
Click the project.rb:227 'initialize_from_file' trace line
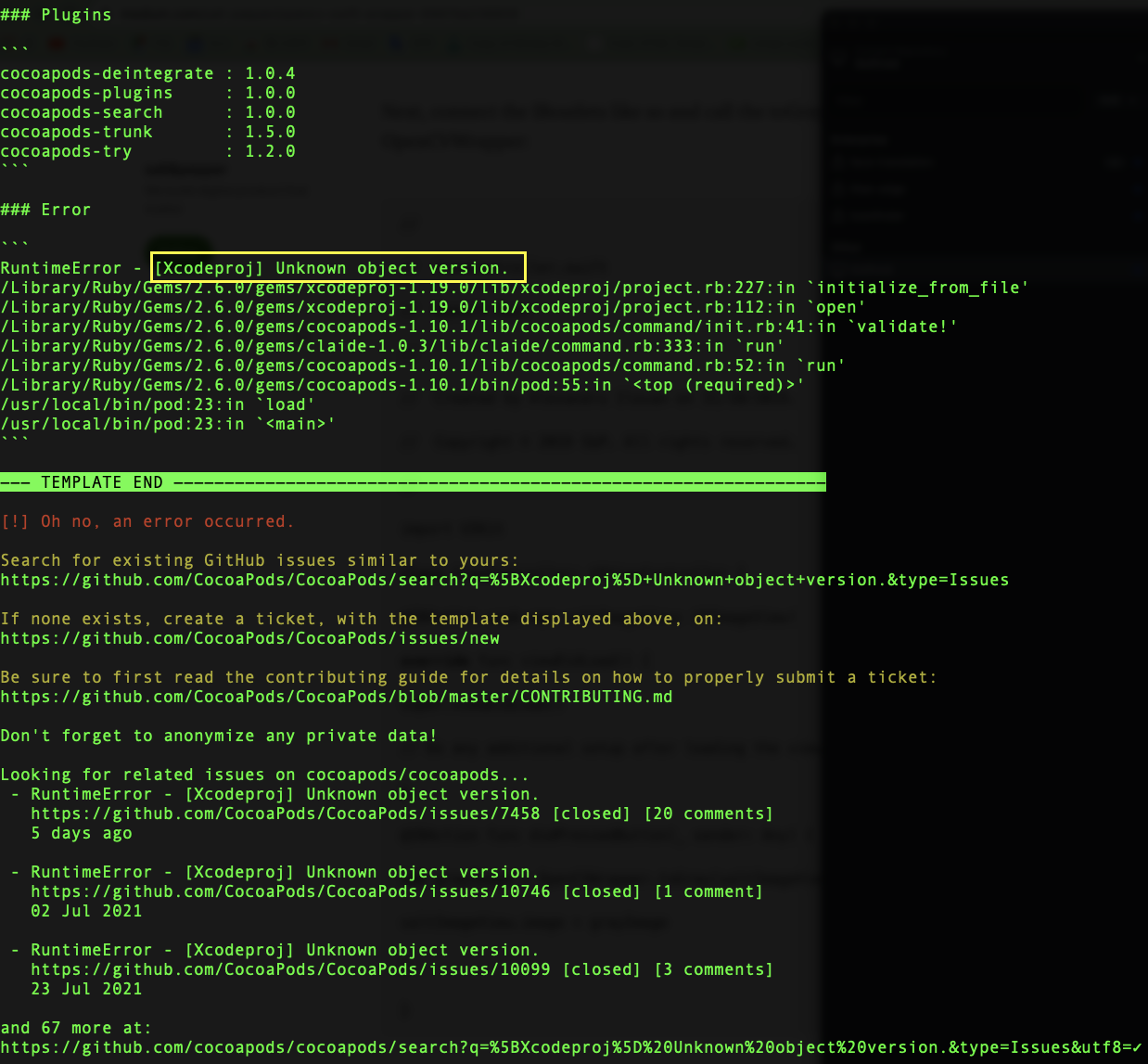tap(515, 288)
